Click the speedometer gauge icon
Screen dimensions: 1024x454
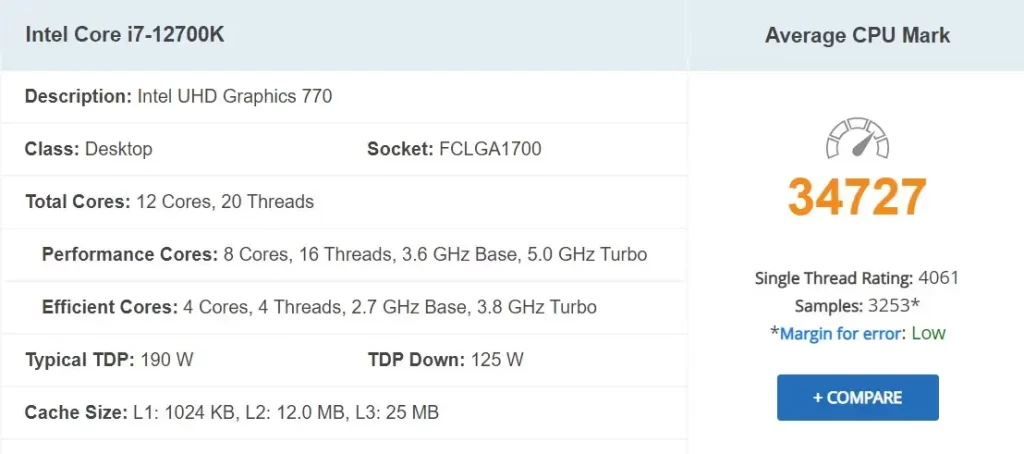(857, 140)
